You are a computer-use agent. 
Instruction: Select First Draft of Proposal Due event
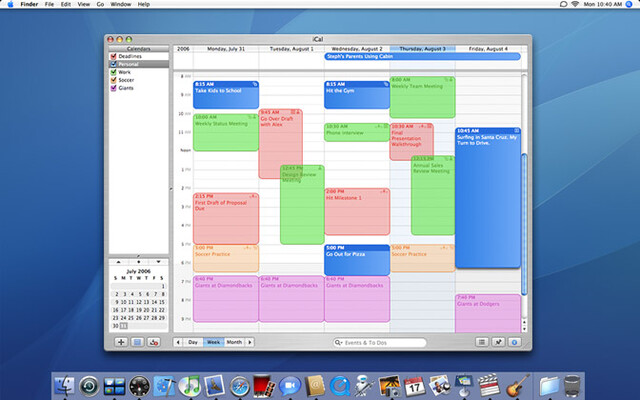(226, 219)
